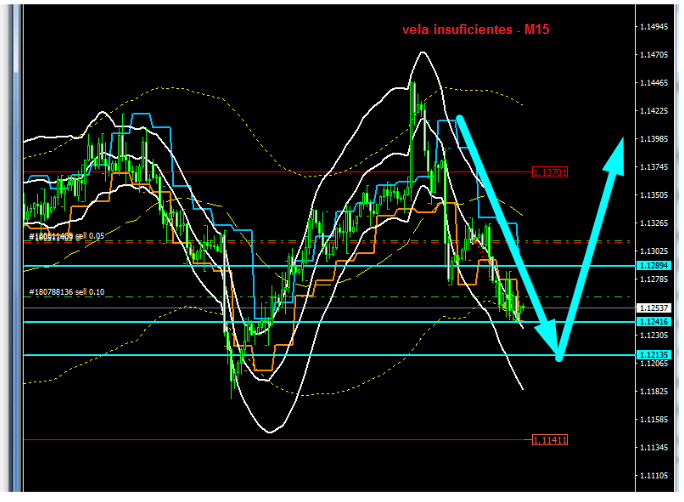This screenshot has height=502, width=684.
Task: Click the 1.12785 value on price axis
Action: (x=653, y=279)
